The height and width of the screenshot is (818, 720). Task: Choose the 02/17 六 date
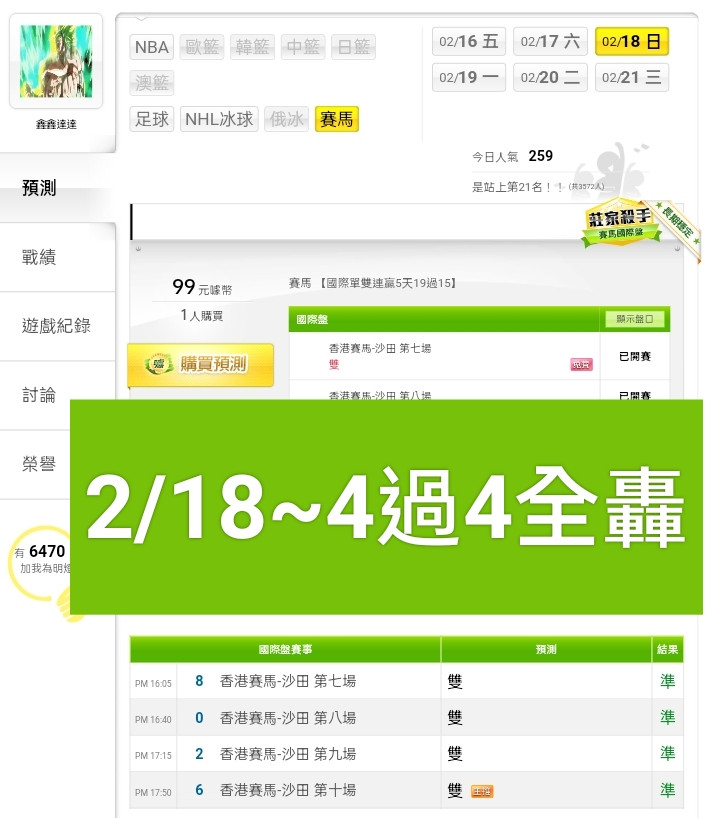click(550, 41)
